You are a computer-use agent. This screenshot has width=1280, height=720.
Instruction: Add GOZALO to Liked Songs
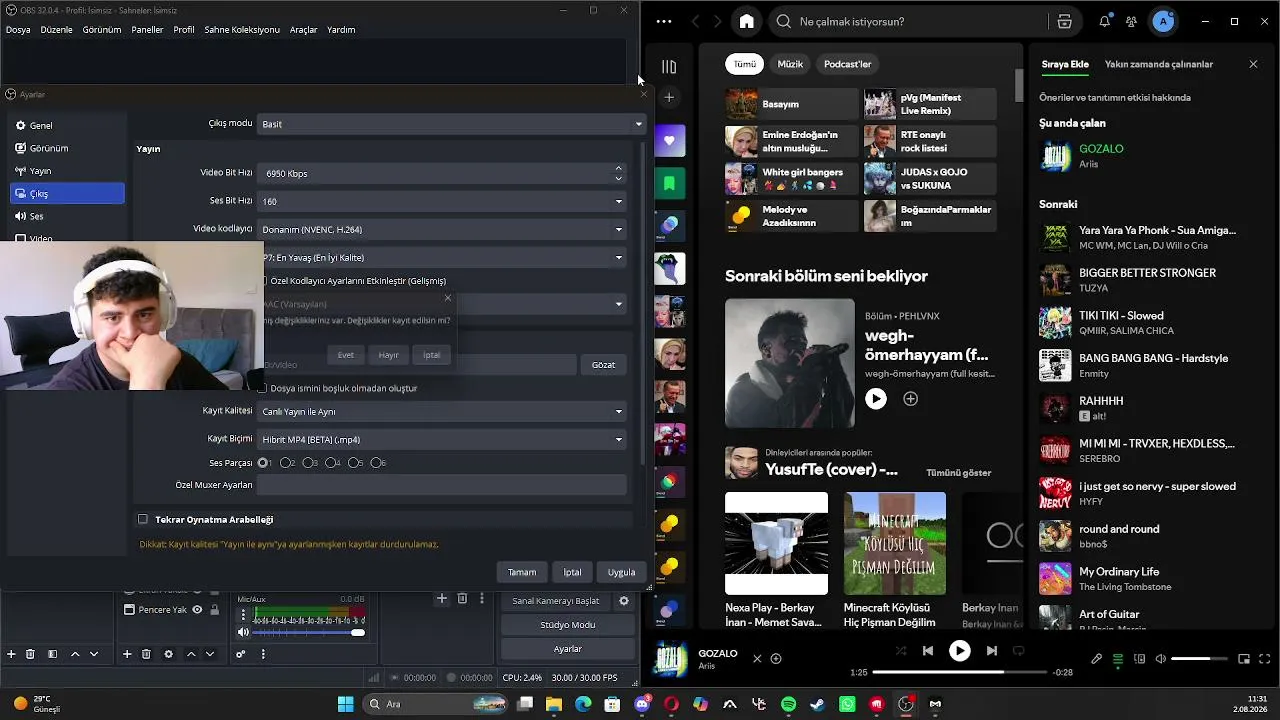click(776, 659)
